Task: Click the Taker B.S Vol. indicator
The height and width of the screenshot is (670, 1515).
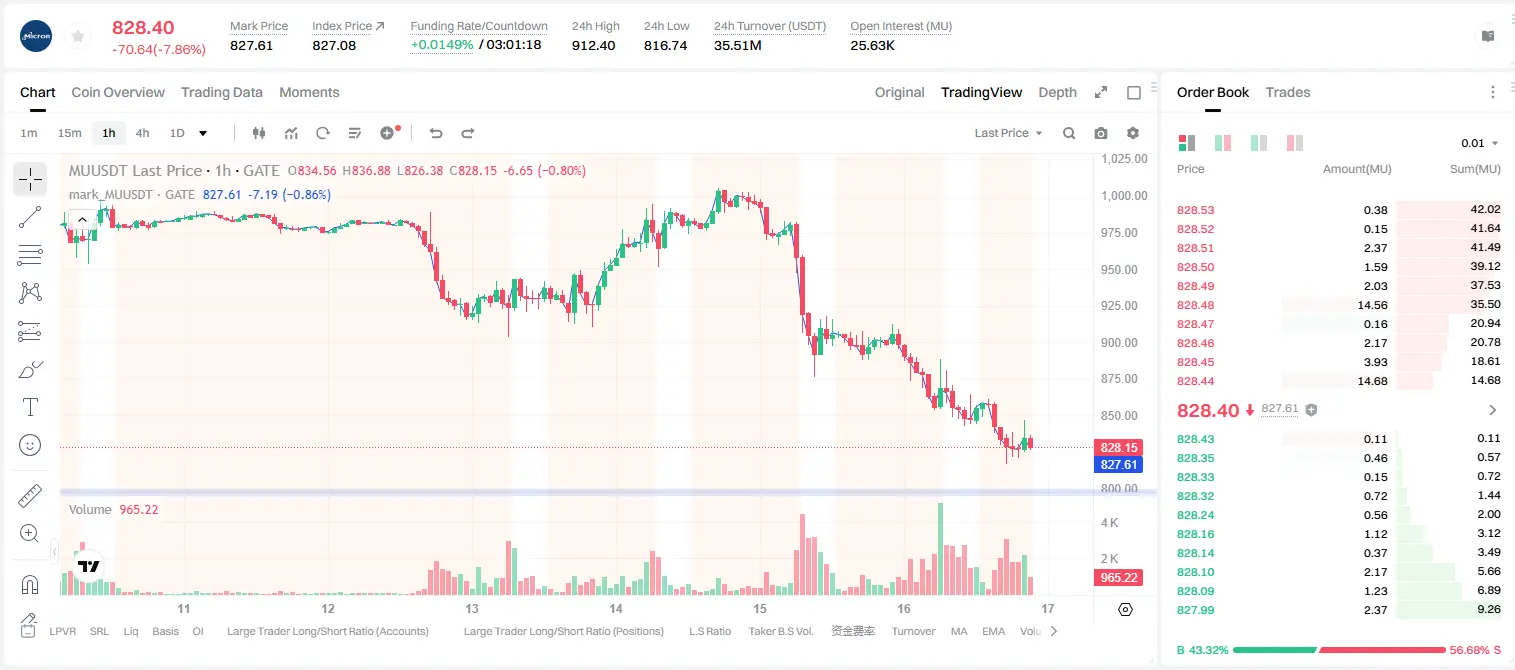Action: point(781,631)
